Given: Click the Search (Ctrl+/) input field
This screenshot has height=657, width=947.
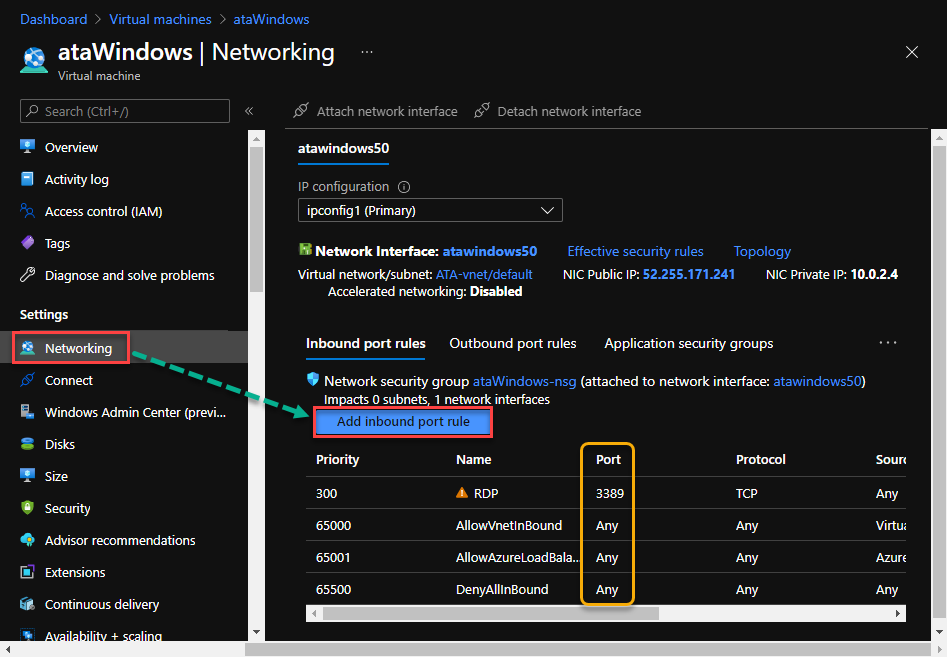Looking at the screenshot, I should (125, 111).
